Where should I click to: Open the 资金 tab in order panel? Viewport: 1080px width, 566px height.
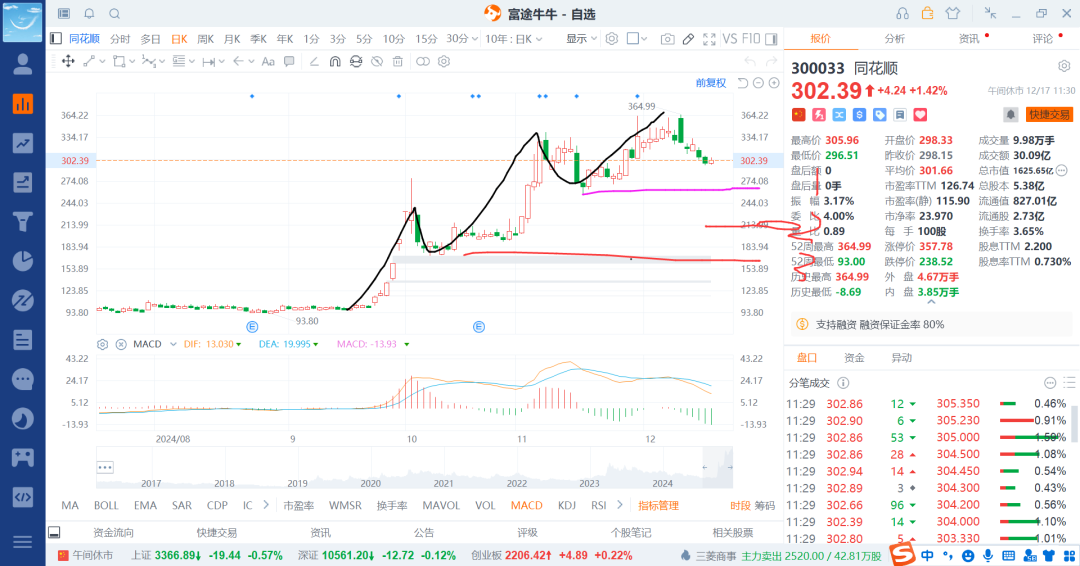coord(854,357)
